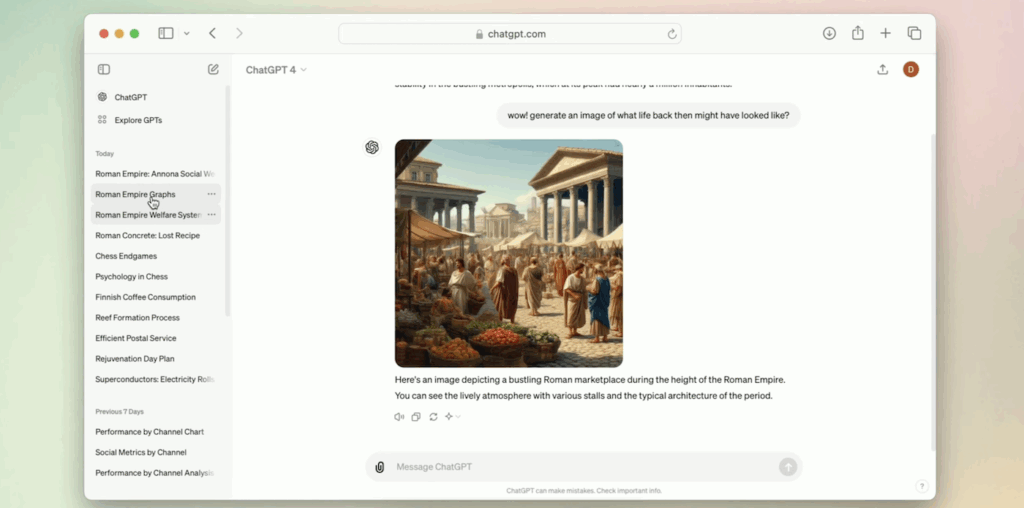1024x508 pixels.
Task: Focus the Message ChatGPT input field
Action: (584, 467)
